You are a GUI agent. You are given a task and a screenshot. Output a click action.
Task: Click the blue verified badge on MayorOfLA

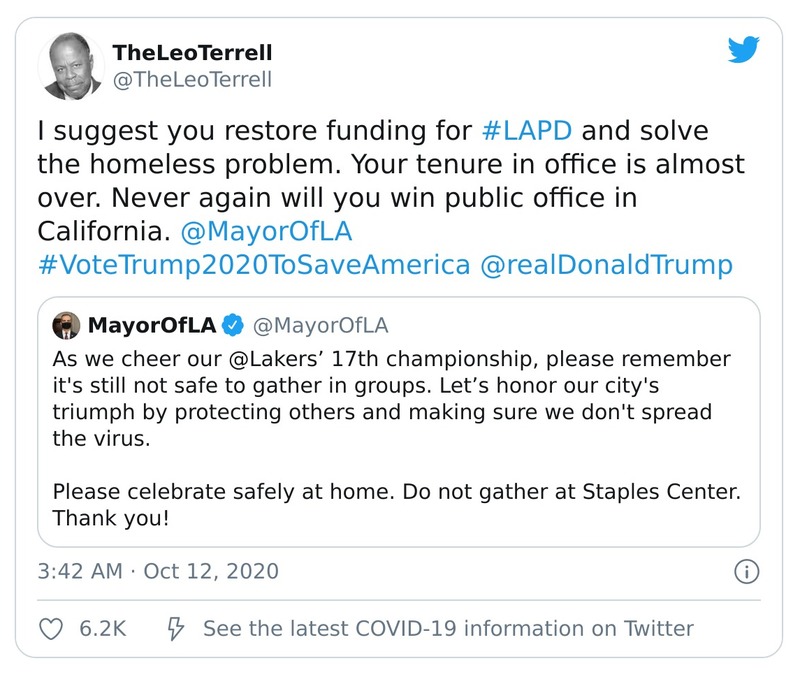point(231,325)
